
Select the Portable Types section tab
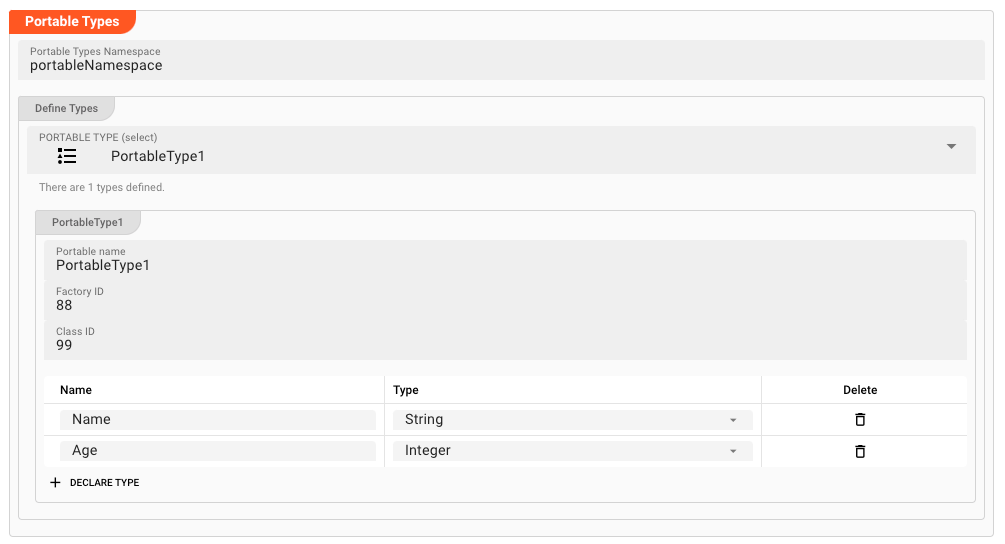[72, 21]
